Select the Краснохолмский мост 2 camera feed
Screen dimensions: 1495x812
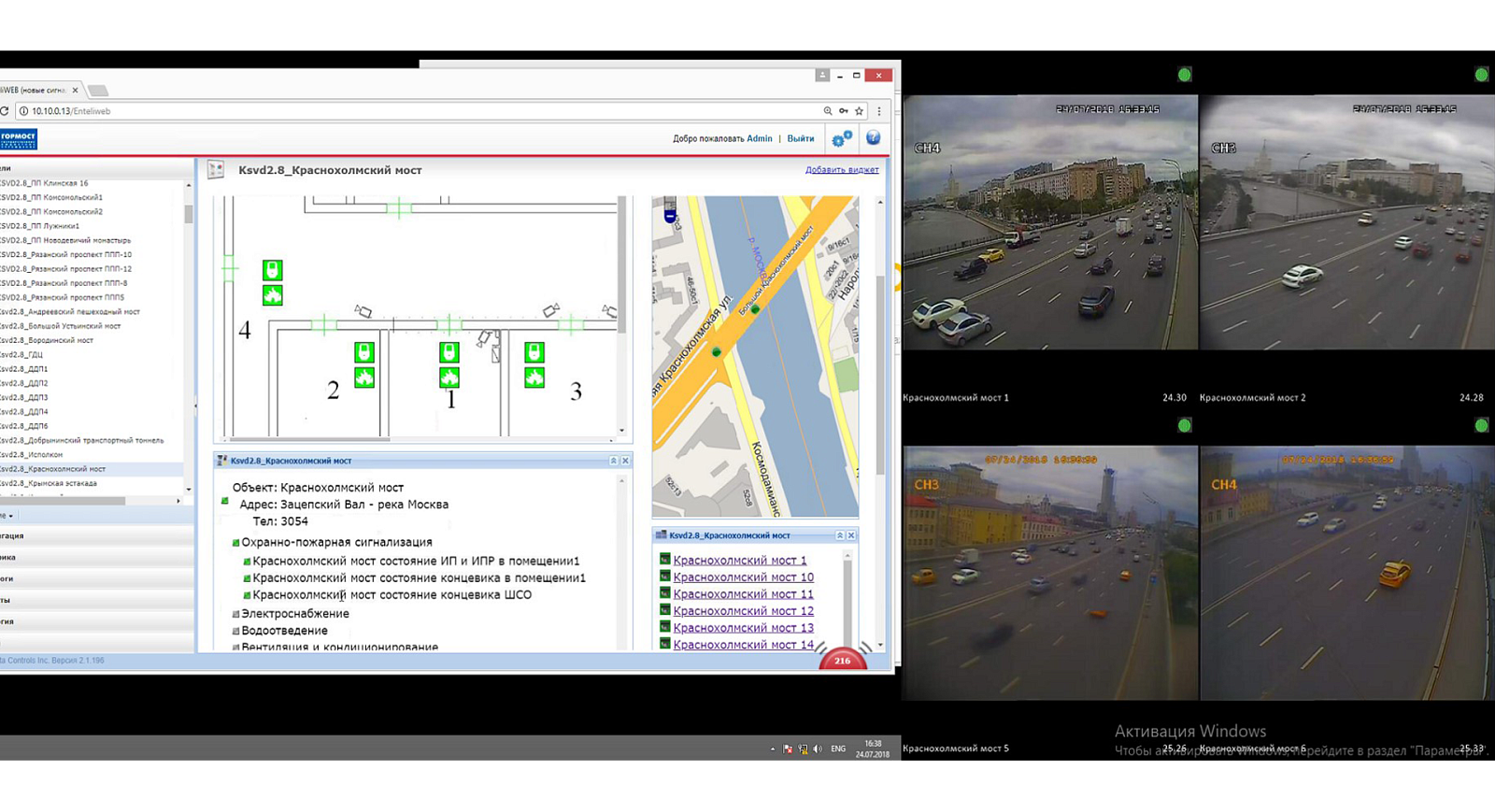pyautogui.click(x=1347, y=222)
